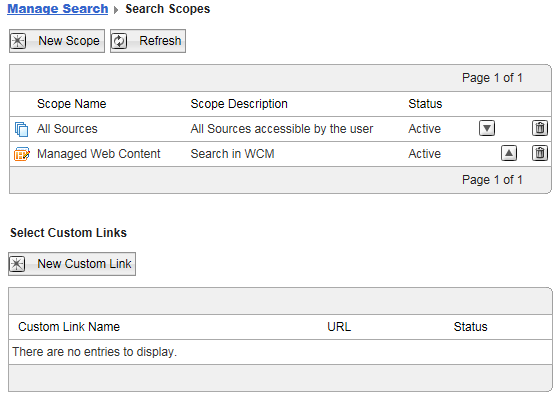Create a new scope with New Scope
556x397 pixels.
pyautogui.click(x=57, y=41)
